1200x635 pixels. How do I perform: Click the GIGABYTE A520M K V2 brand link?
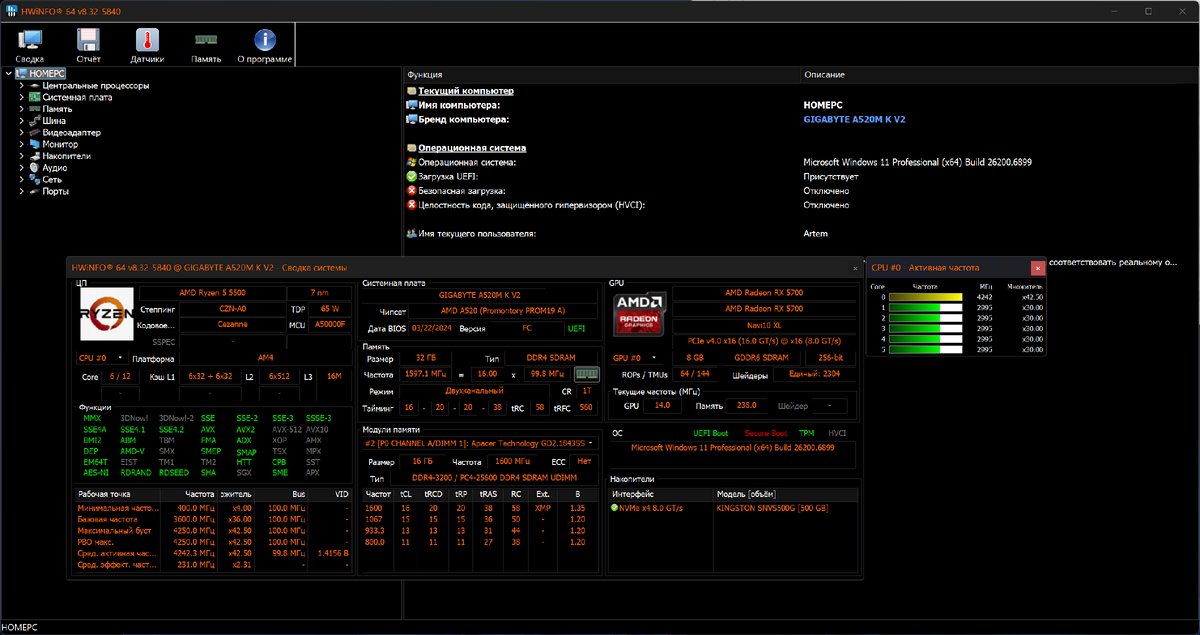(x=854, y=119)
